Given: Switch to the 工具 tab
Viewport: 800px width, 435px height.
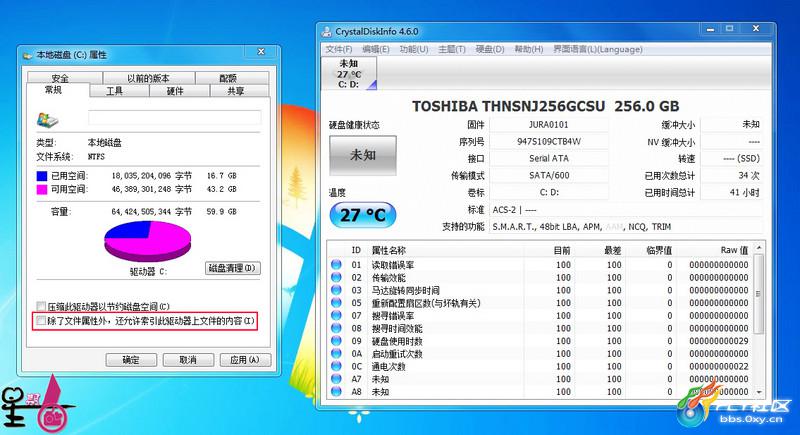Looking at the screenshot, I should pos(119,91).
